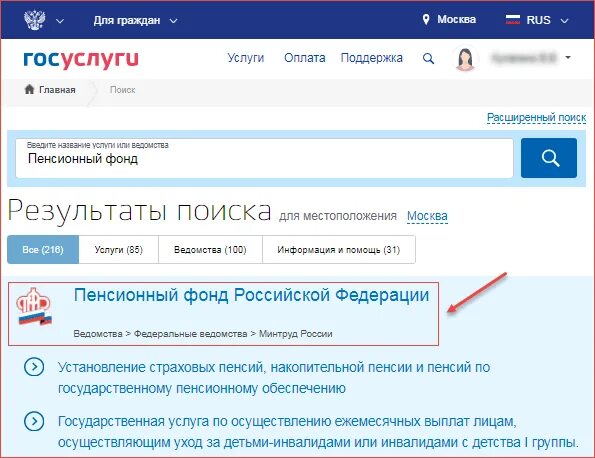This screenshot has width=595, height=458.
Task: Open 'Установление страховых пенсий' service link
Action: (x=274, y=378)
